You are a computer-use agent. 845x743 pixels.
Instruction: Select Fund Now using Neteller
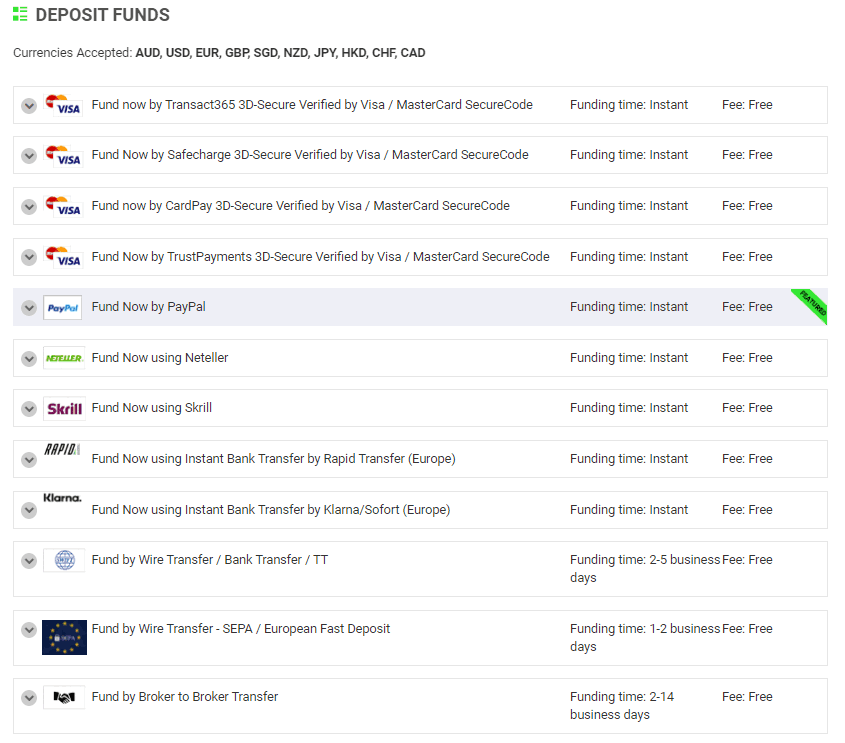(x=160, y=358)
